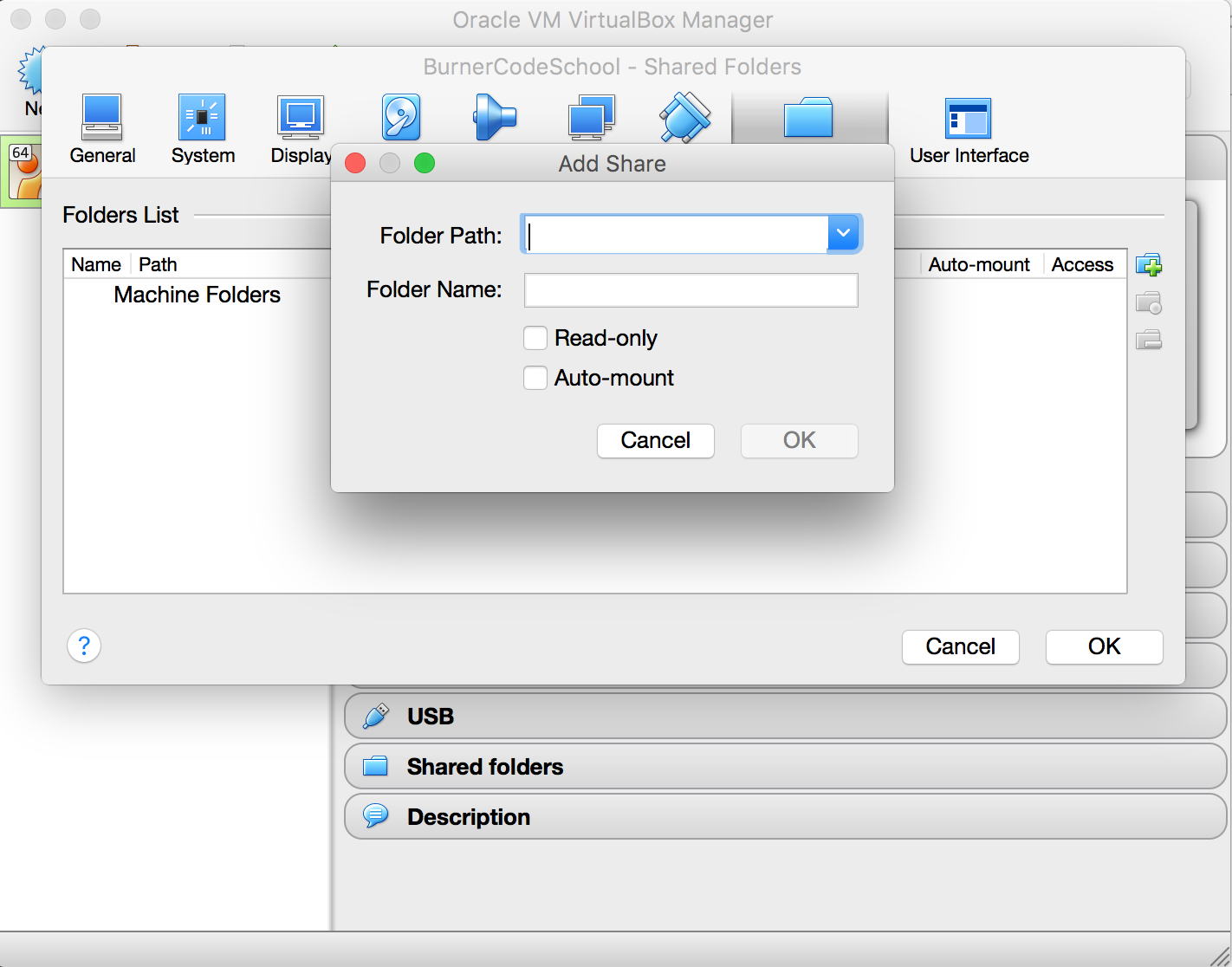The image size is (1232, 967).
Task: Click the Access column header
Action: pos(1083,264)
